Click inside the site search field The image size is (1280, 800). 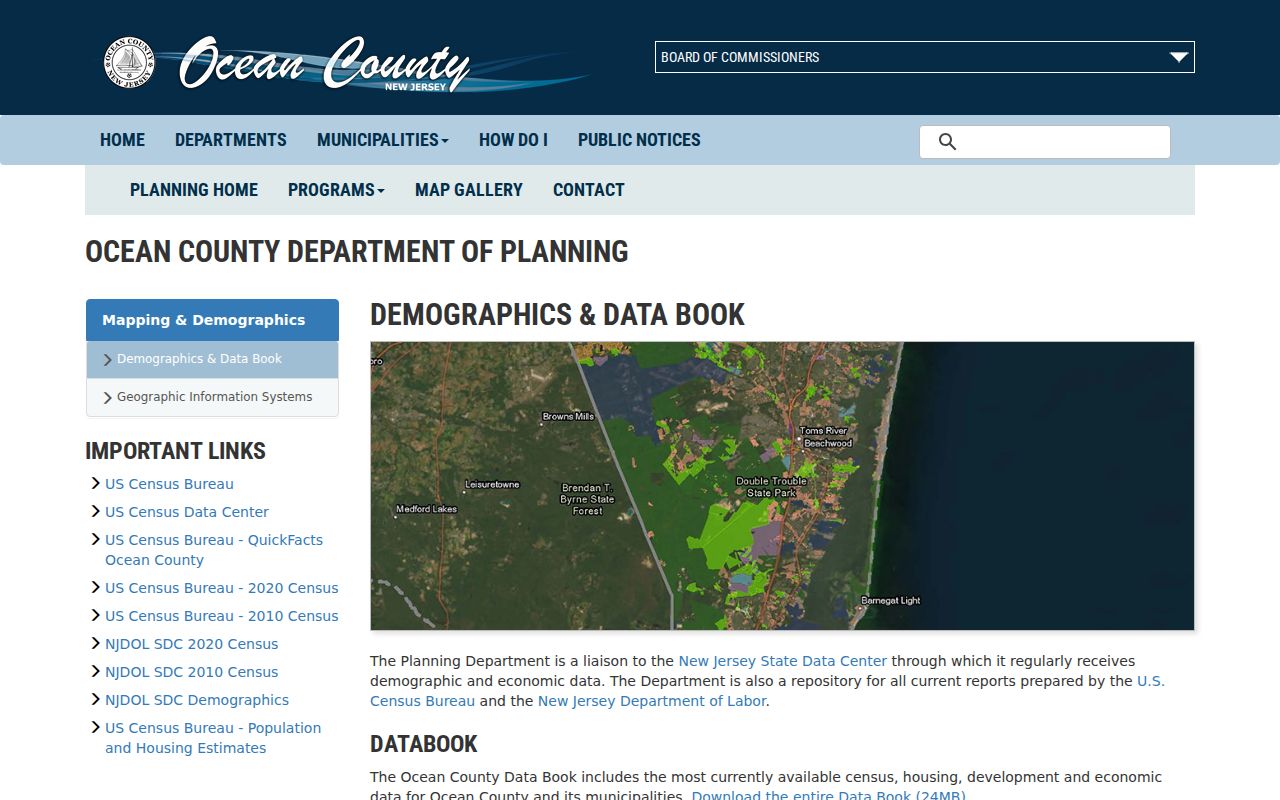click(1045, 142)
